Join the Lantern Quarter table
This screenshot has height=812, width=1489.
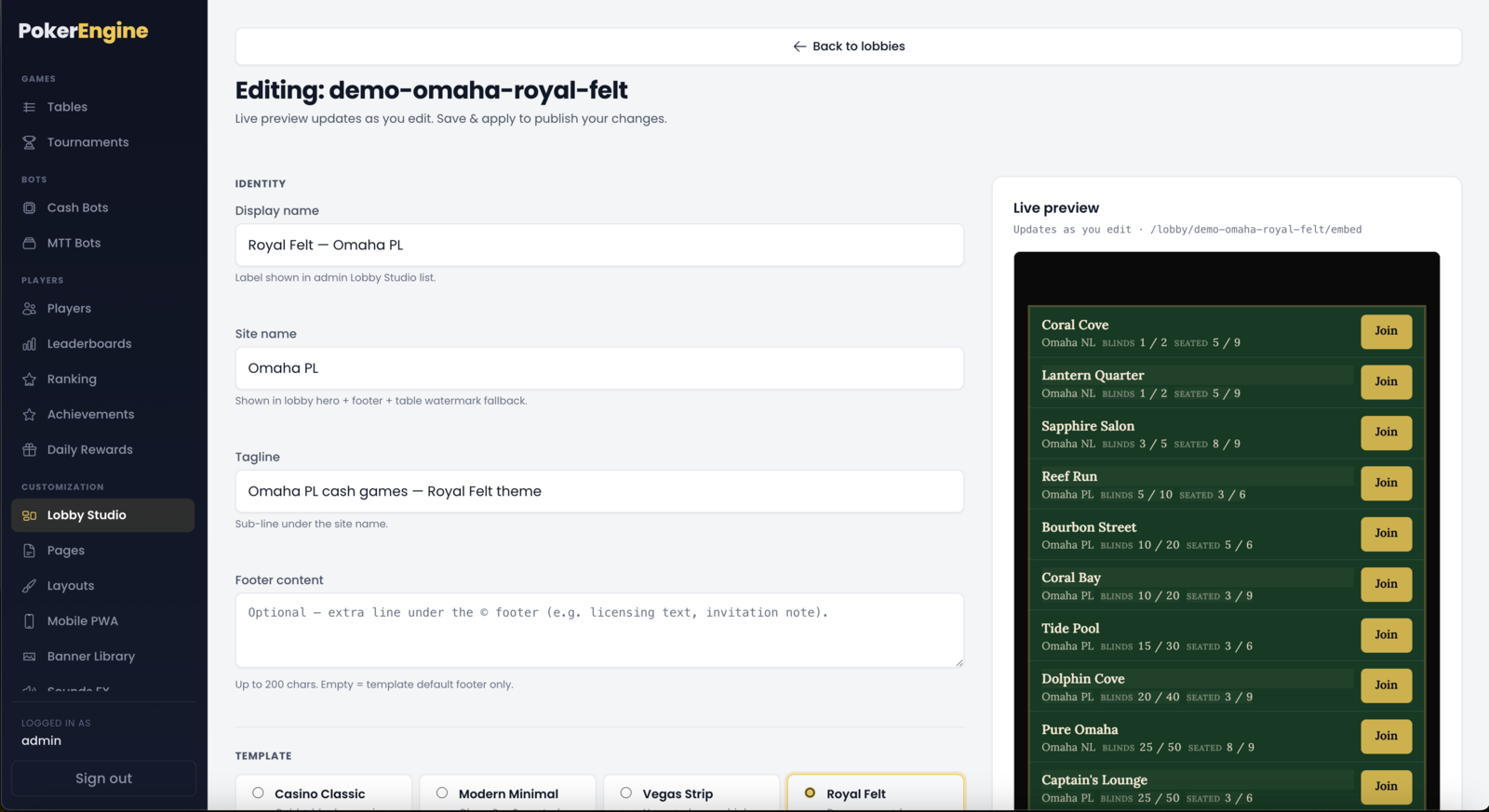coord(1386,382)
